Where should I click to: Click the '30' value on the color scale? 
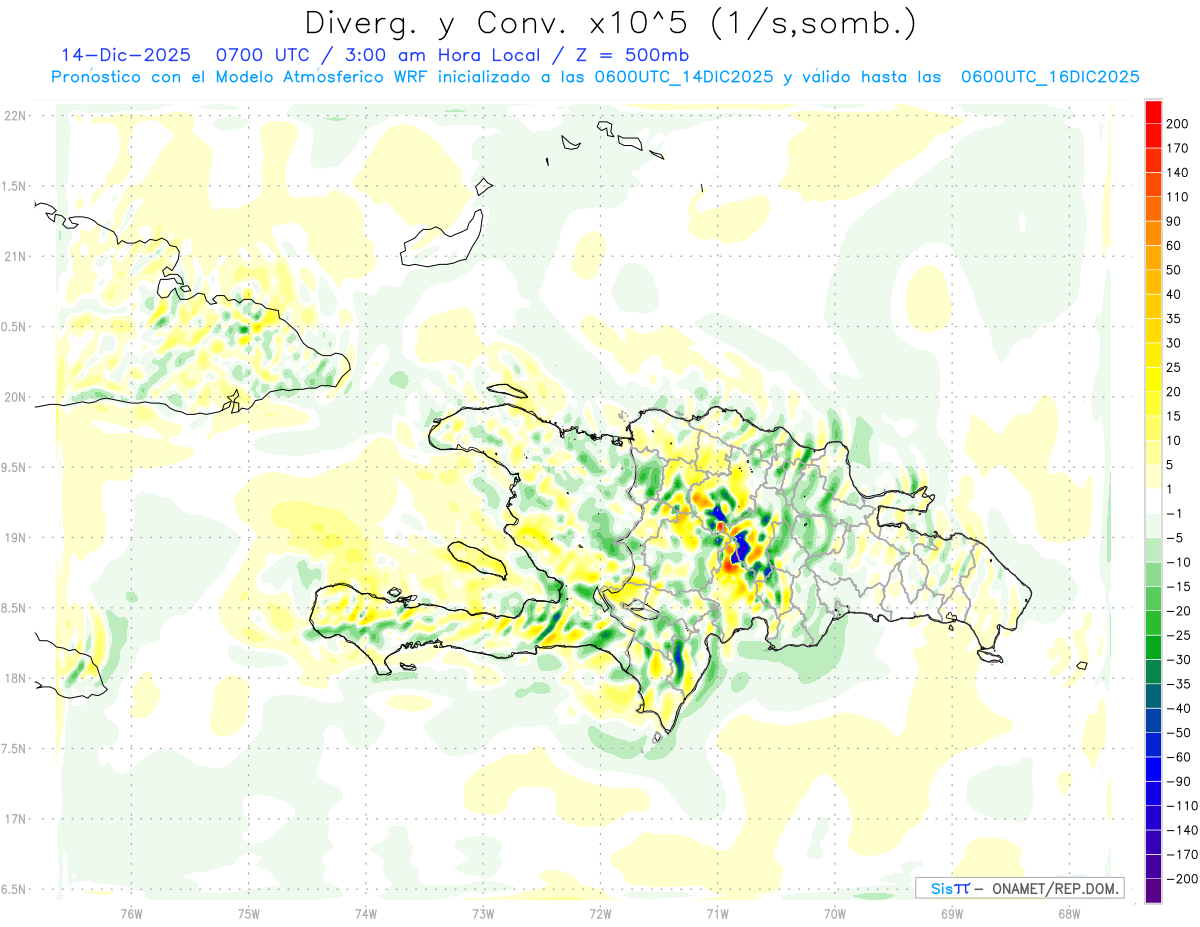coord(1174,343)
